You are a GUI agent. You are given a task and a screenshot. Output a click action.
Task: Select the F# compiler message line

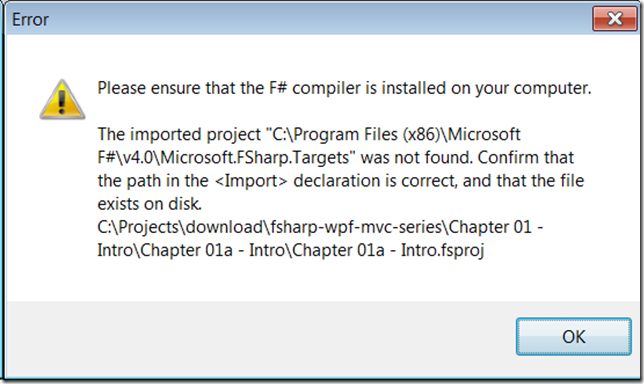pyautogui.click(x=344, y=88)
